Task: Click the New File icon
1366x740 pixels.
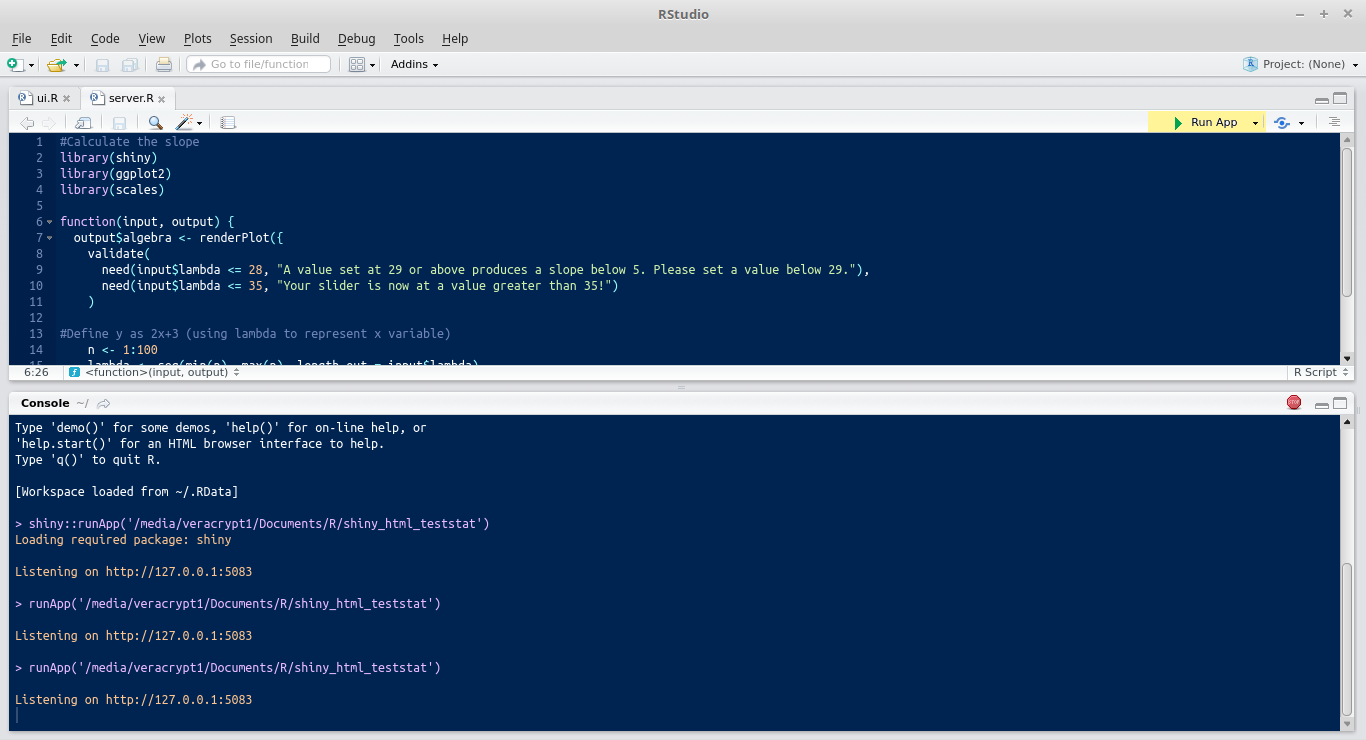Action: [x=15, y=64]
